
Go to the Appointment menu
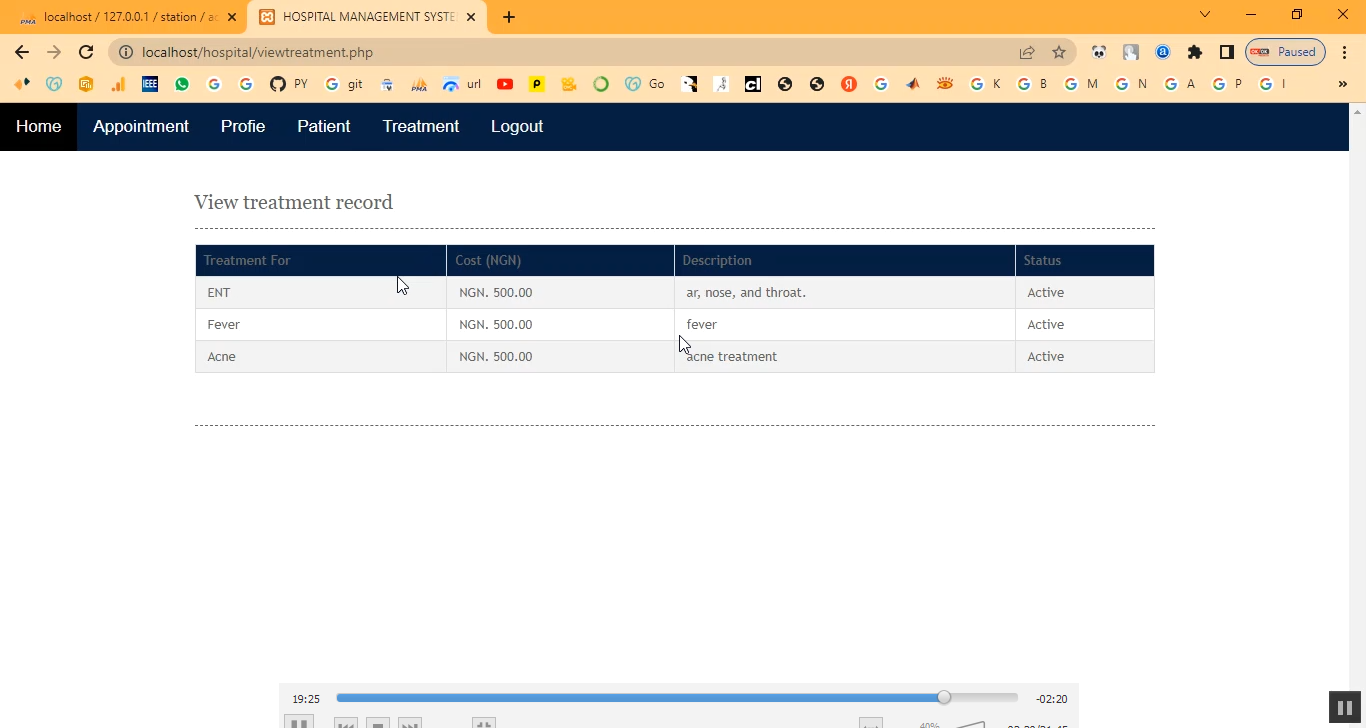pos(141,126)
